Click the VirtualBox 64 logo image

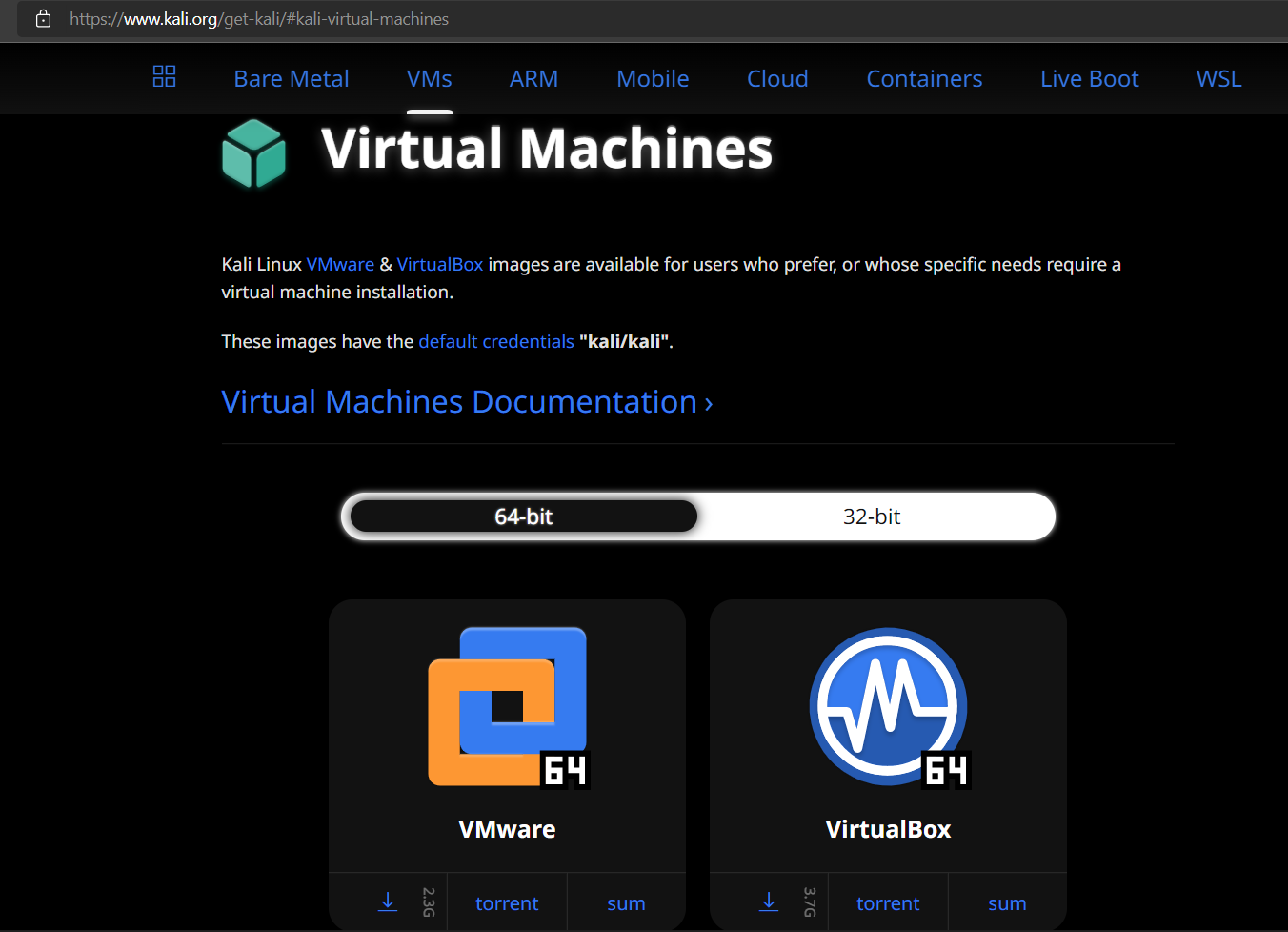tap(890, 707)
